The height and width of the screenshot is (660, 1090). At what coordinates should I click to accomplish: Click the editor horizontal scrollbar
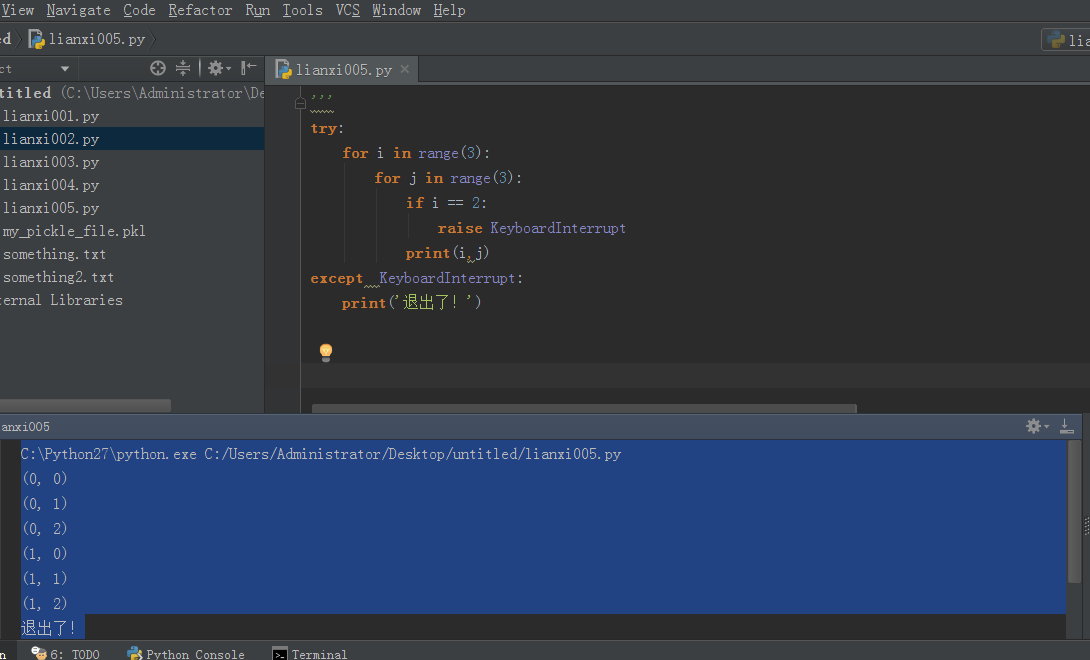(x=584, y=408)
